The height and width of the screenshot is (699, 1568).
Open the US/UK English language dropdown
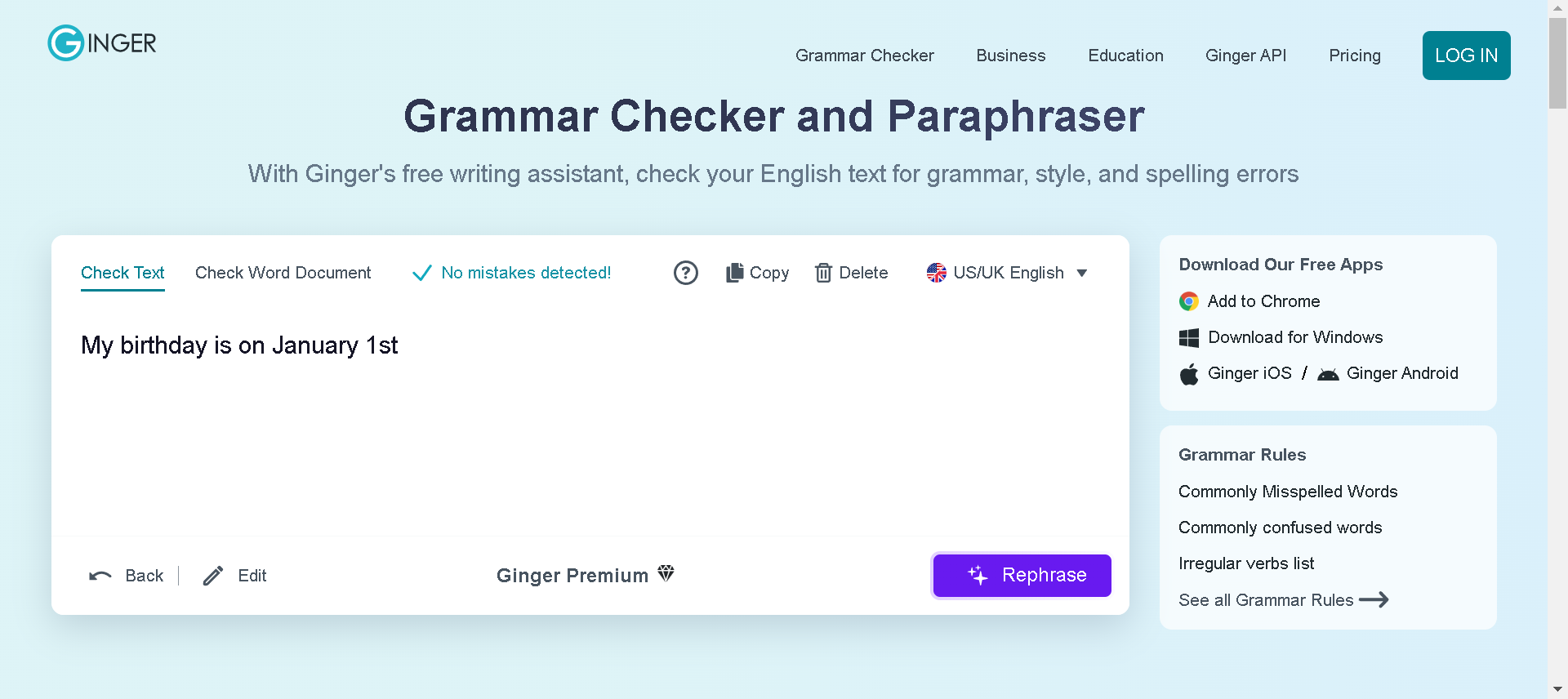coord(1008,273)
